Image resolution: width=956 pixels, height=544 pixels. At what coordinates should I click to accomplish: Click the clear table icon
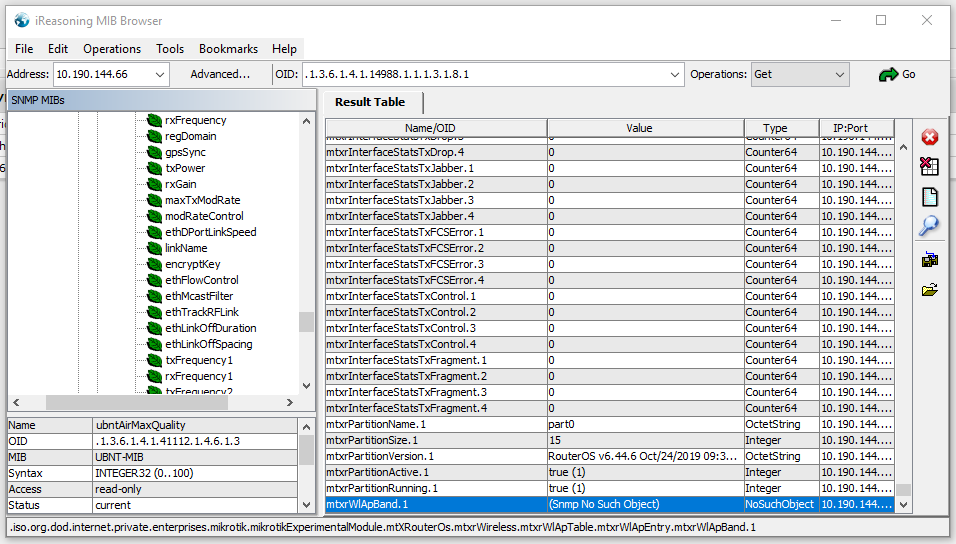929,166
